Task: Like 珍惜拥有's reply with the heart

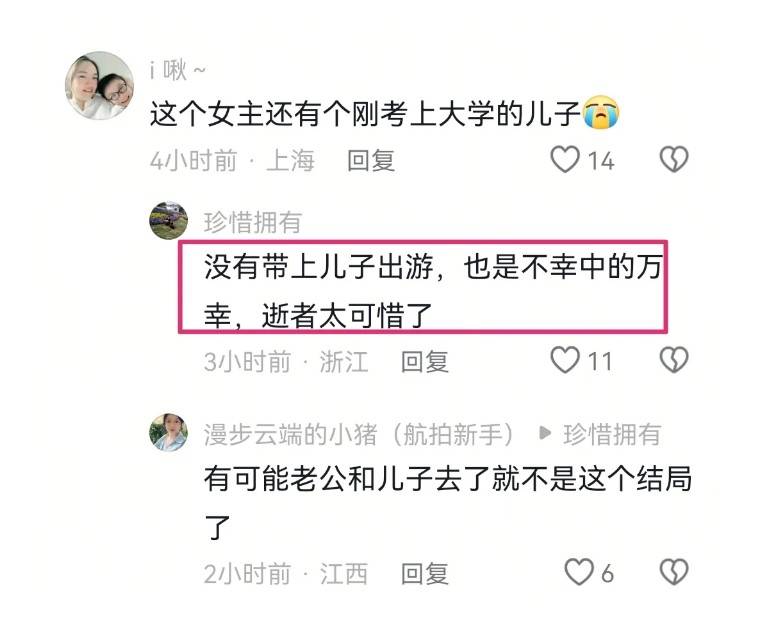Action: [x=565, y=360]
